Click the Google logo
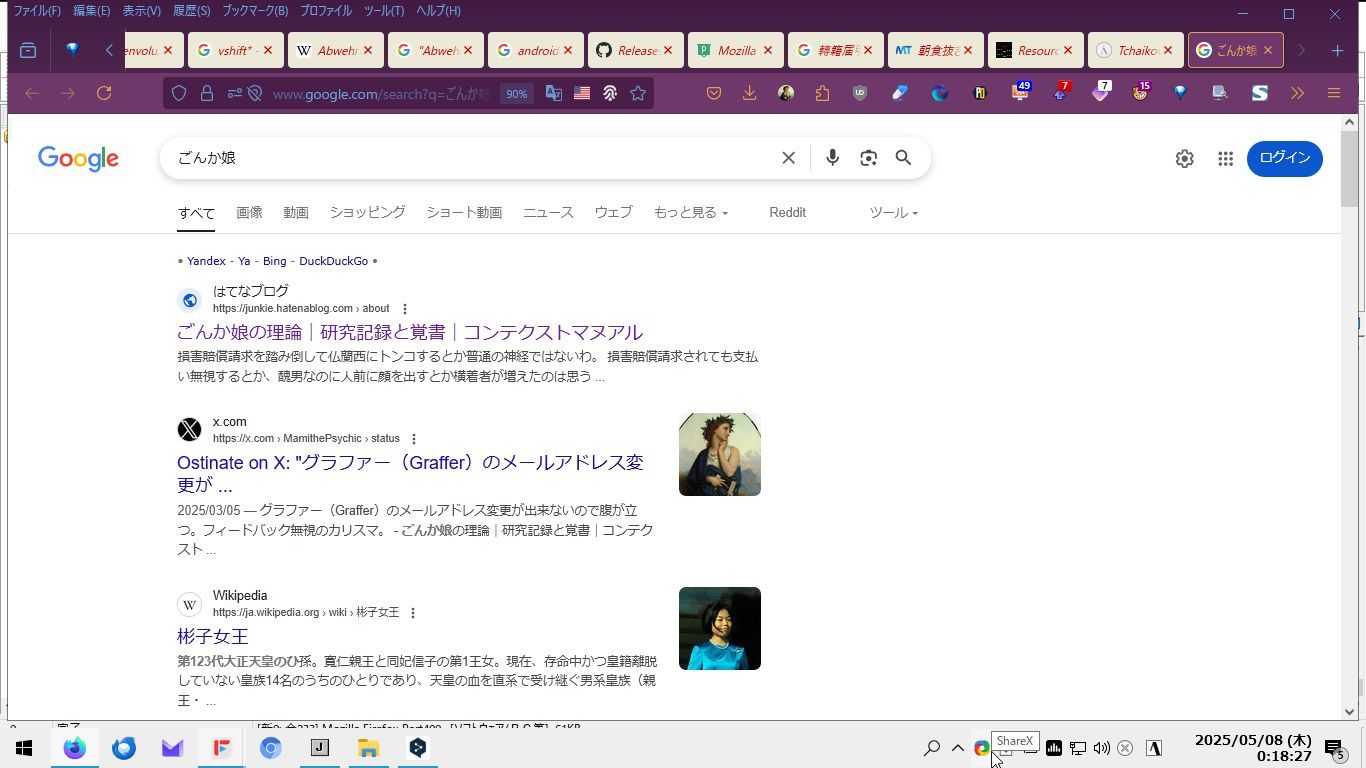This screenshot has height=768, width=1366. 78,158
